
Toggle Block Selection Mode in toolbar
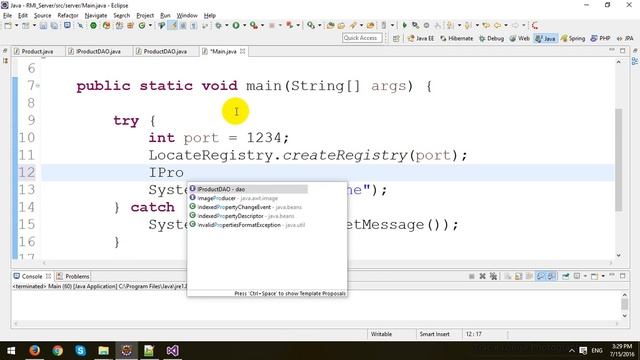[183, 25]
